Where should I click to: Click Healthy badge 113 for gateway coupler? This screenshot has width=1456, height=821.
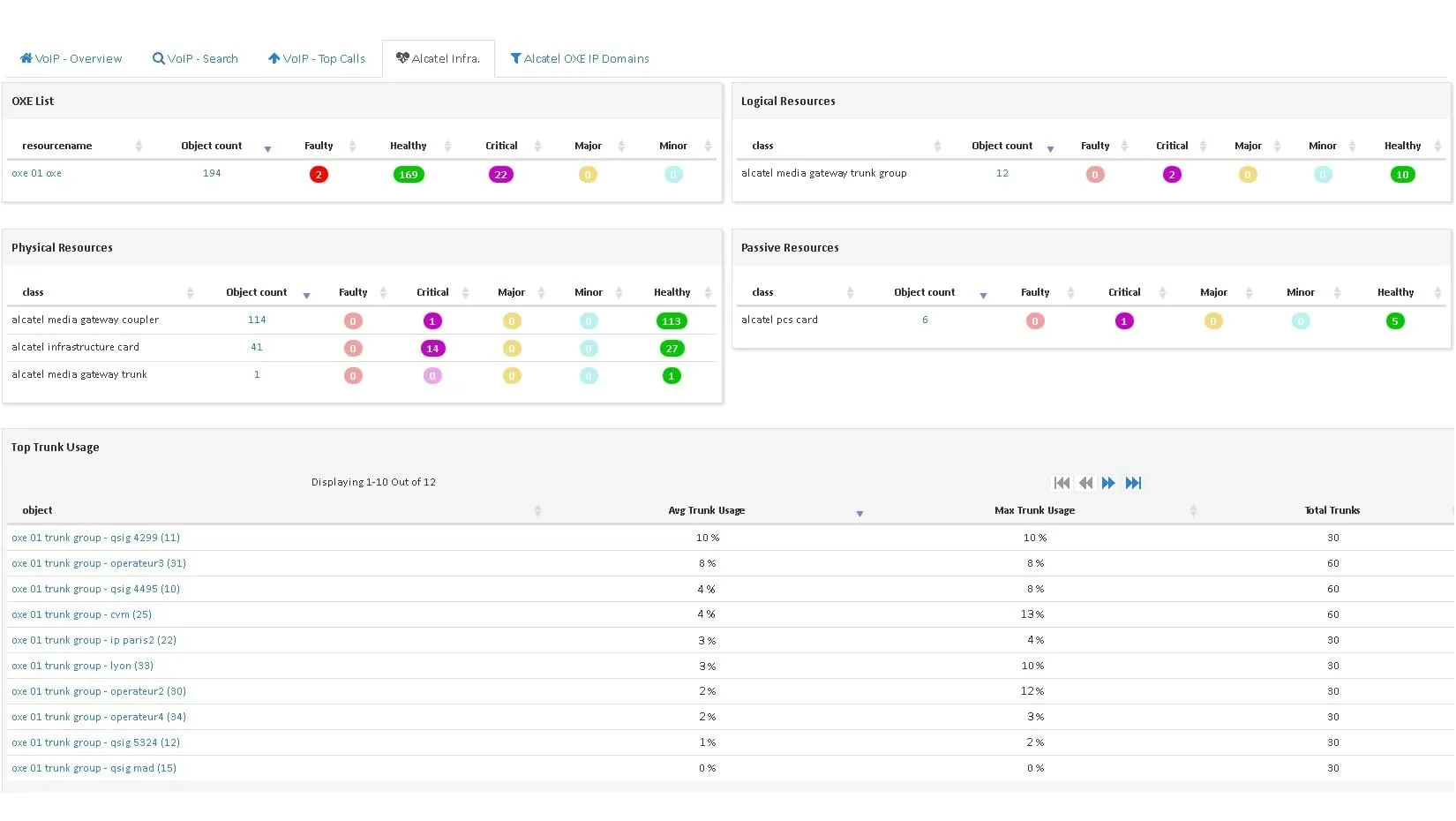click(x=672, y=321)
